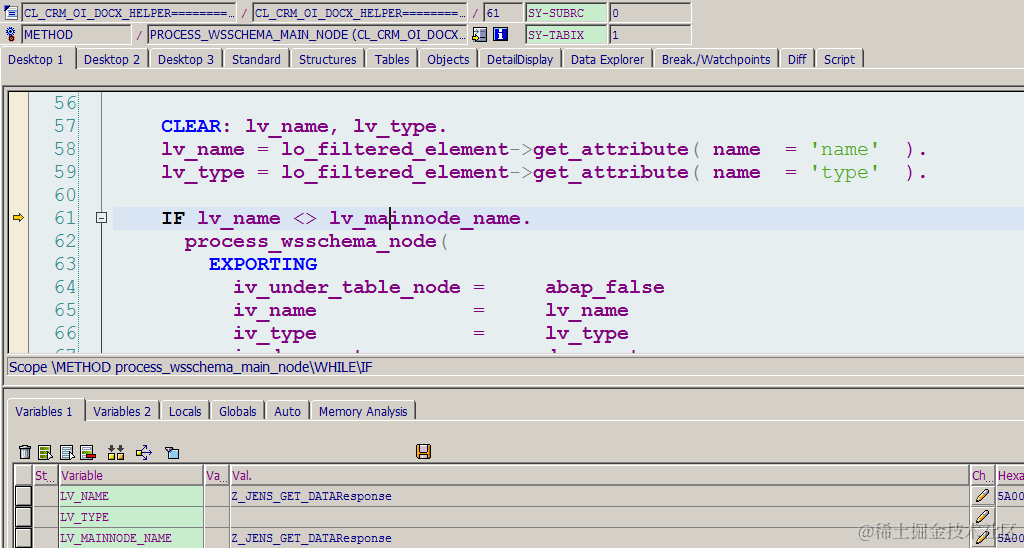The image size is (1024, 548).
Task: Click the St... column header
Action: tap(46, 475)
